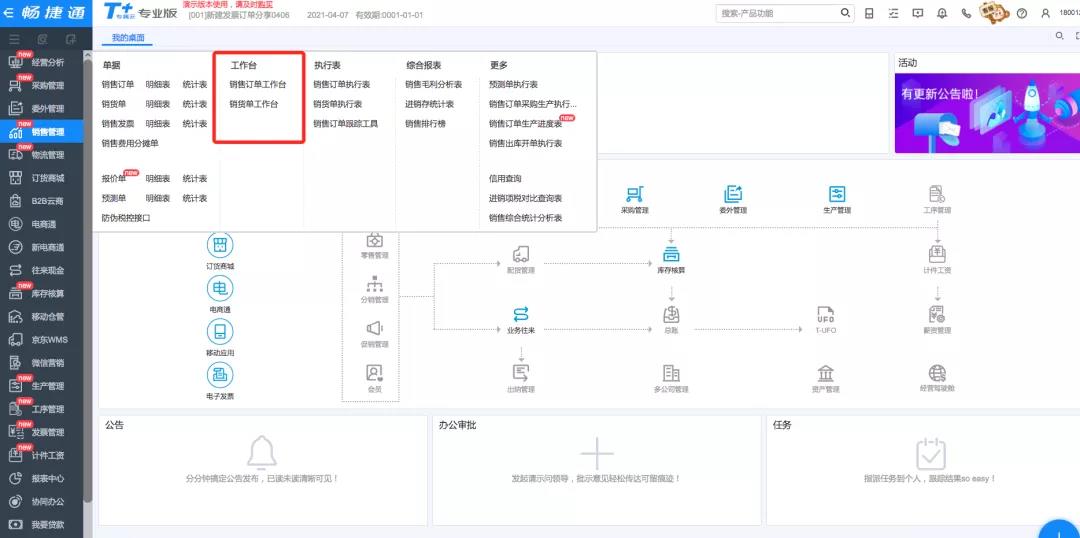Open the 业务往来 workflow icon

click(x=521, y=314)
